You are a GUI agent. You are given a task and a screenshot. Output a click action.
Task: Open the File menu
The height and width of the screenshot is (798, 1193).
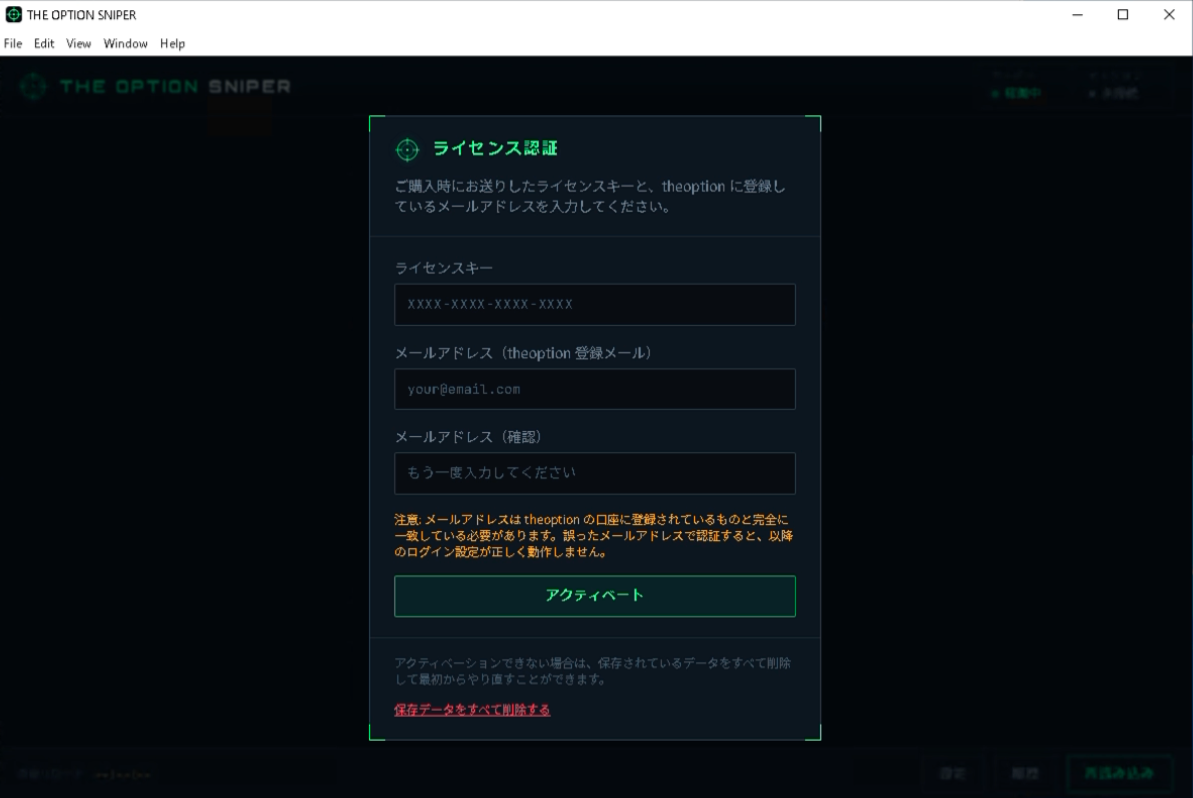click(x=13, y=43)
